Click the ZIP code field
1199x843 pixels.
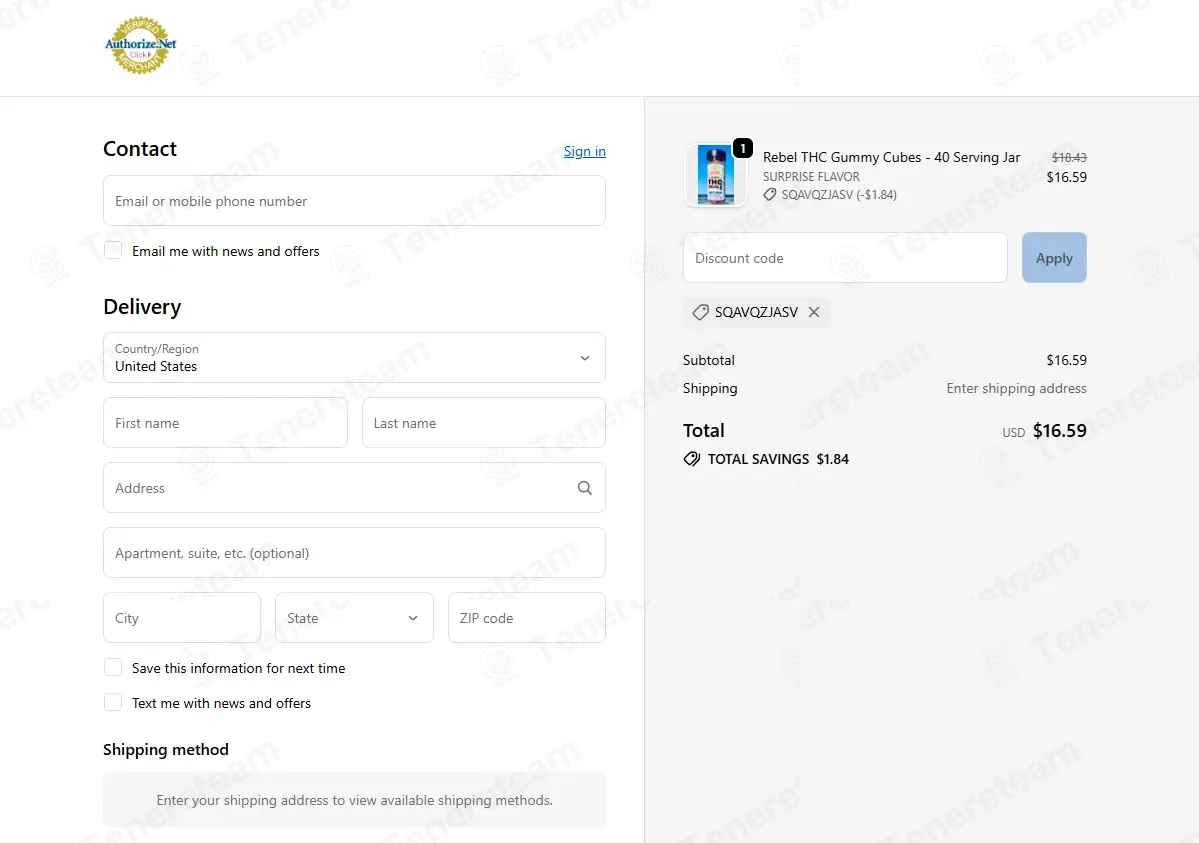coord(526,617)
